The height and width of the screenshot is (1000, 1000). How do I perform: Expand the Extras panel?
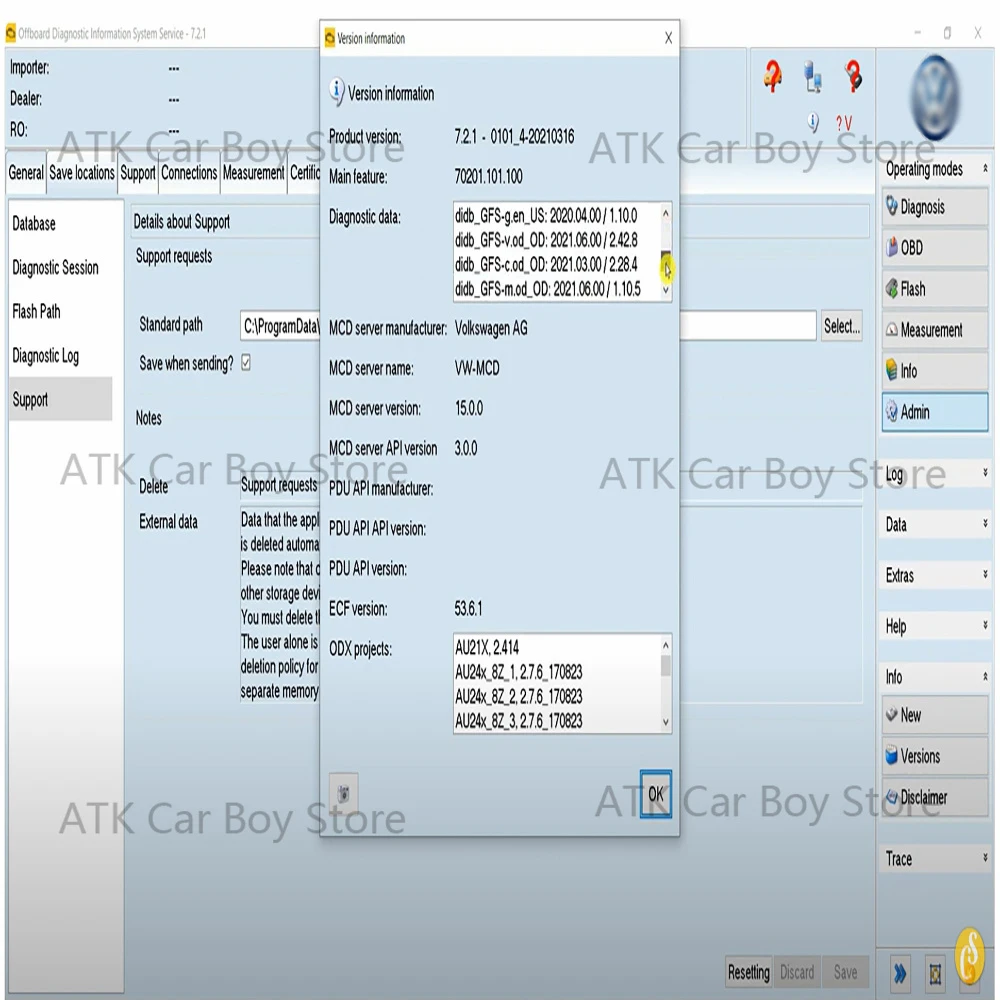[x=931, y=575]
